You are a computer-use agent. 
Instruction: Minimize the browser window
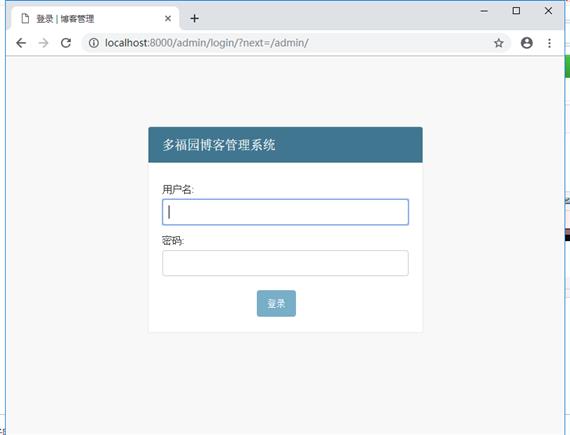[484, 11]
